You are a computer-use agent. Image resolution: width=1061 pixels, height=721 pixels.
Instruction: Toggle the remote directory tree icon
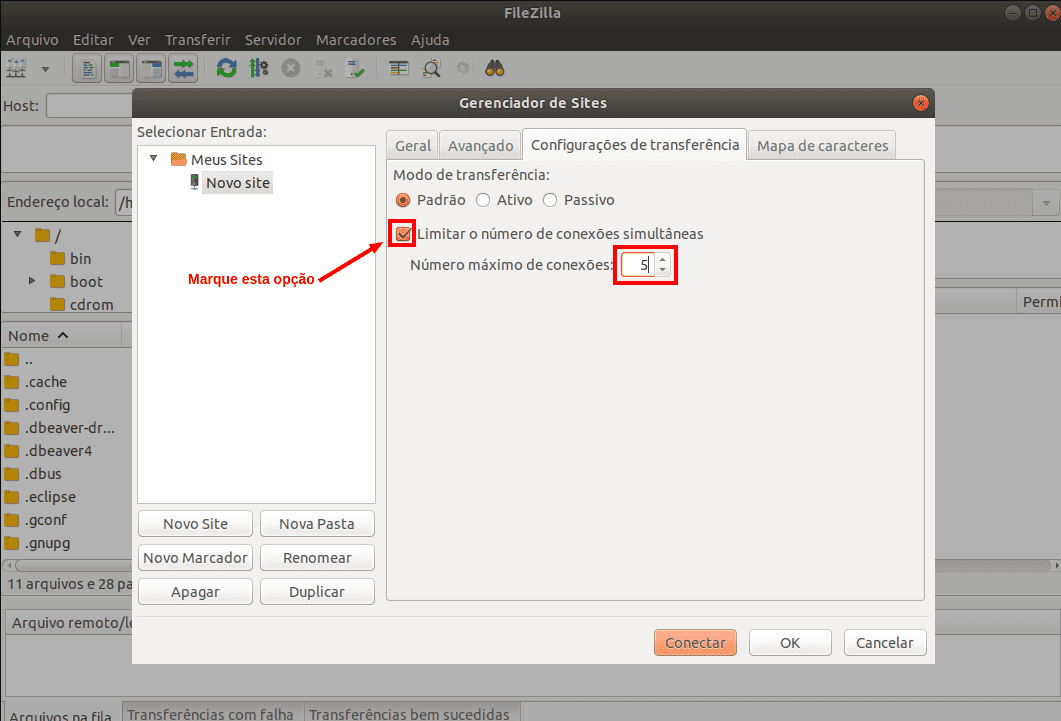pyautogui.click(x=152, y=68)
